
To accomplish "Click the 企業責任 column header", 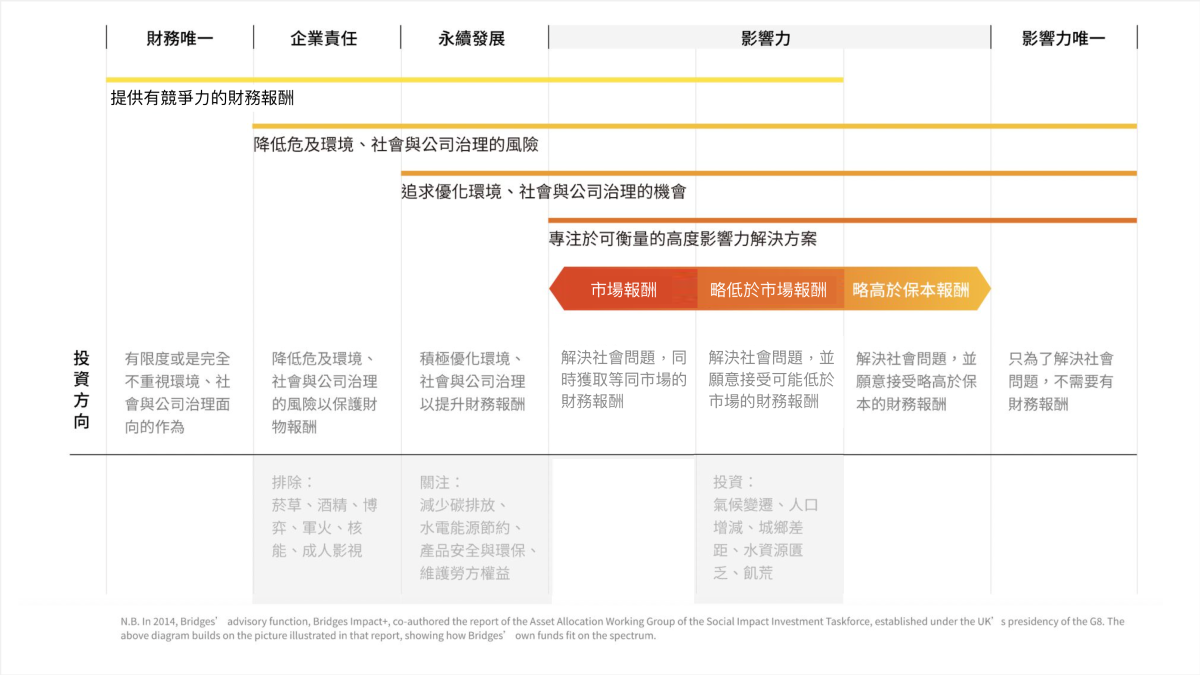I will coord(324,39).
